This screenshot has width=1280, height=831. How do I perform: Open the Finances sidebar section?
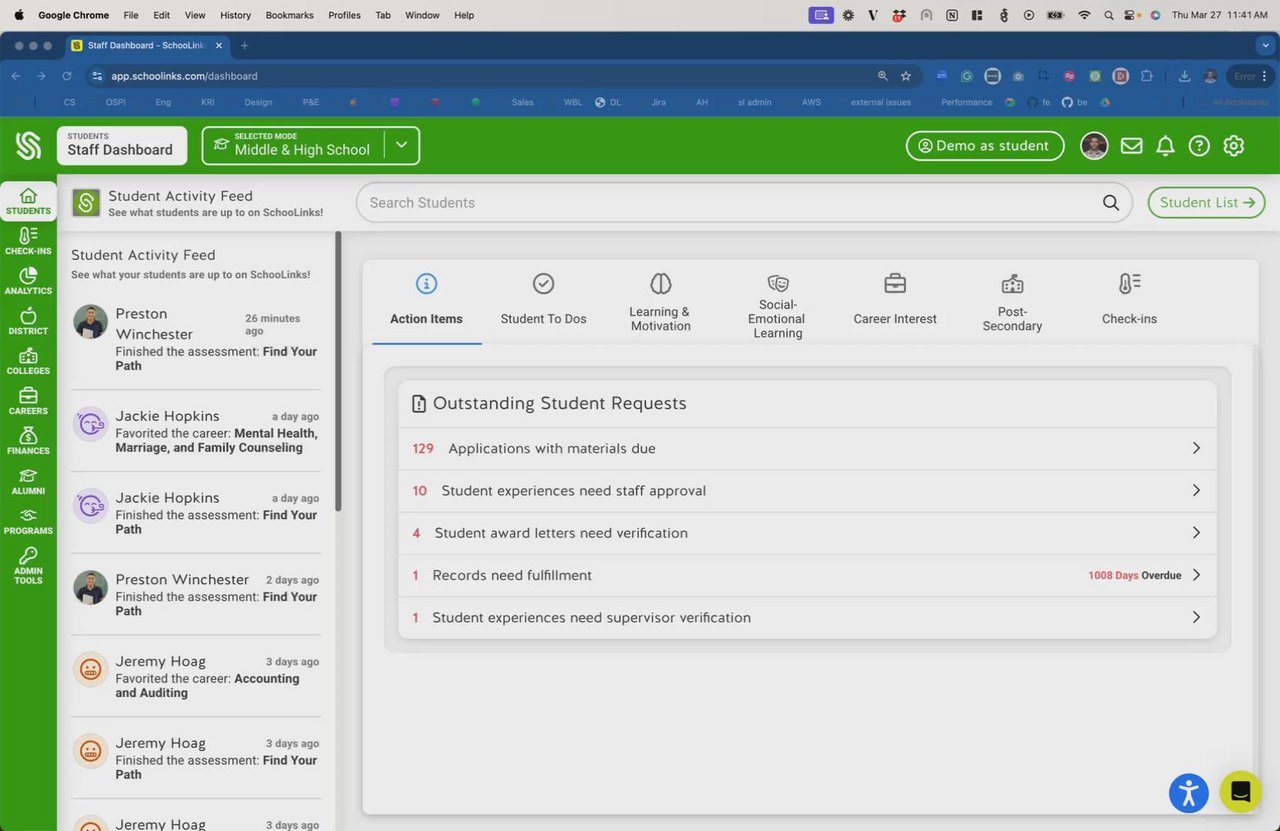[x=28, y=441]
